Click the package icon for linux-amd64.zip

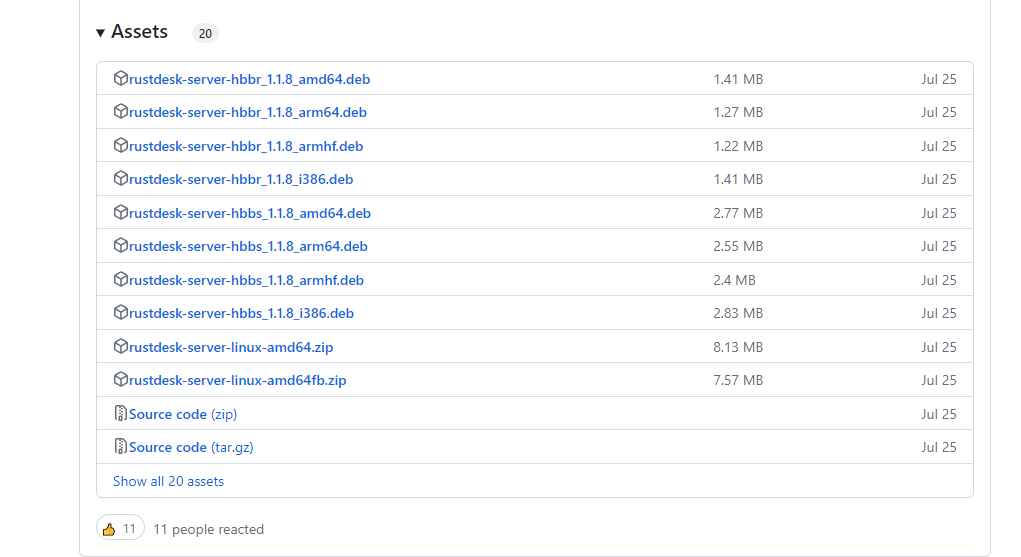120,347
